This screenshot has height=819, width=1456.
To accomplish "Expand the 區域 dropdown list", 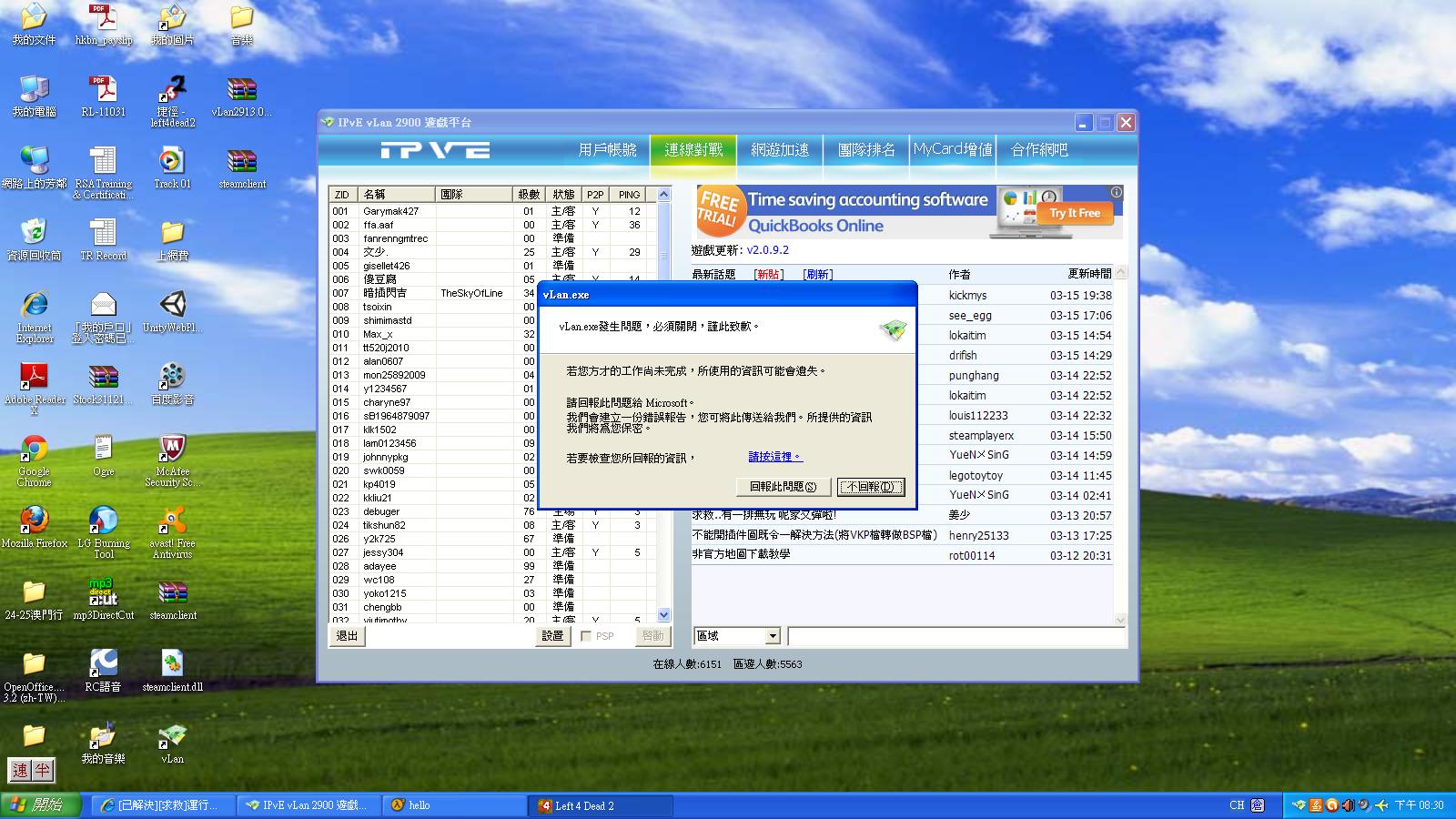I will (773, 636).
